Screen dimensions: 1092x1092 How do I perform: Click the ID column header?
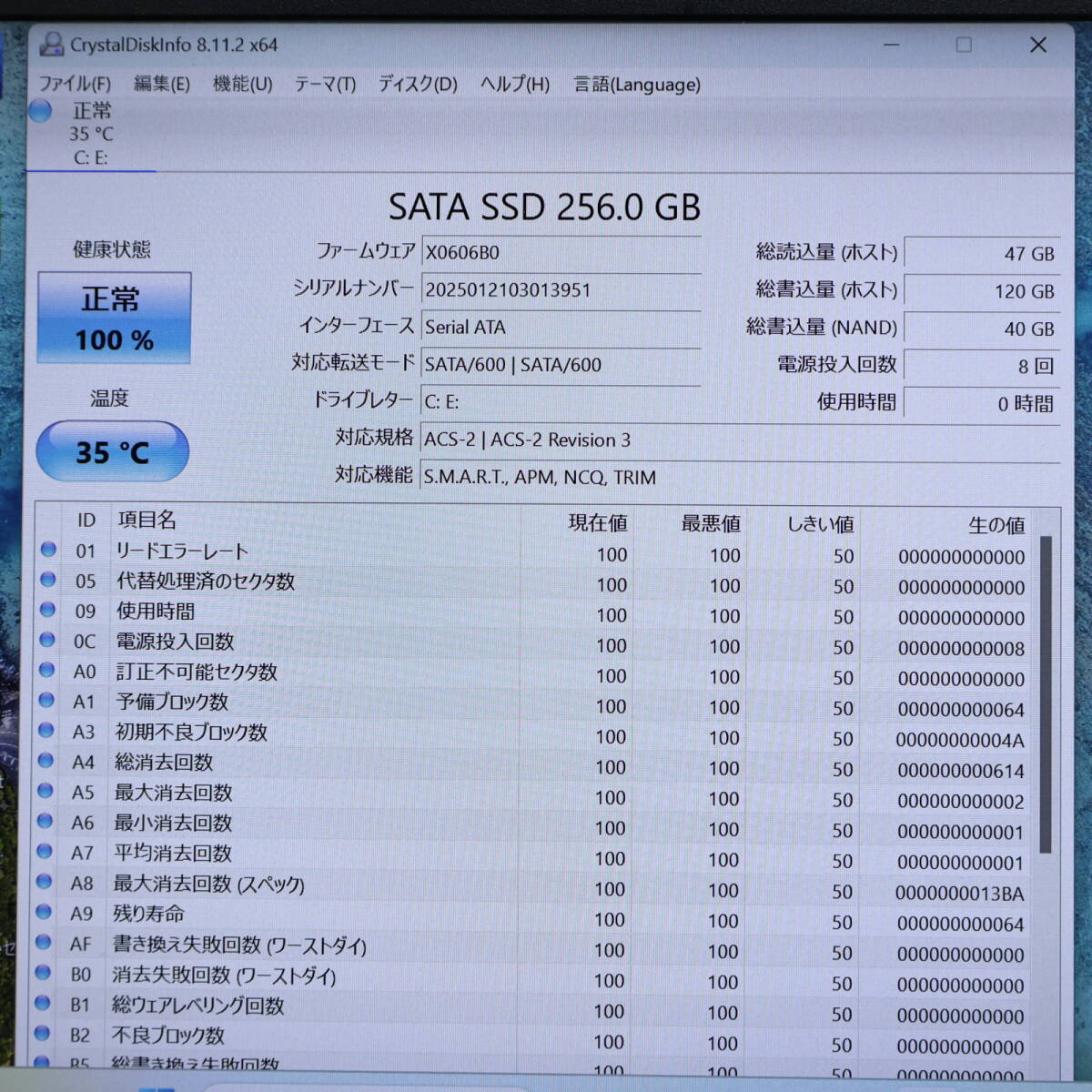(86, 521)
